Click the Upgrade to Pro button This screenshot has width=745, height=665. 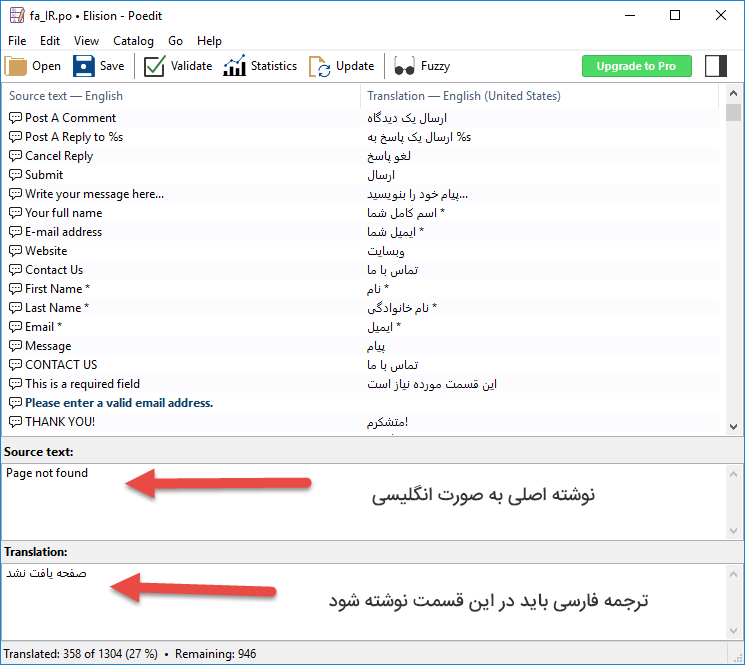click(636, 66)
